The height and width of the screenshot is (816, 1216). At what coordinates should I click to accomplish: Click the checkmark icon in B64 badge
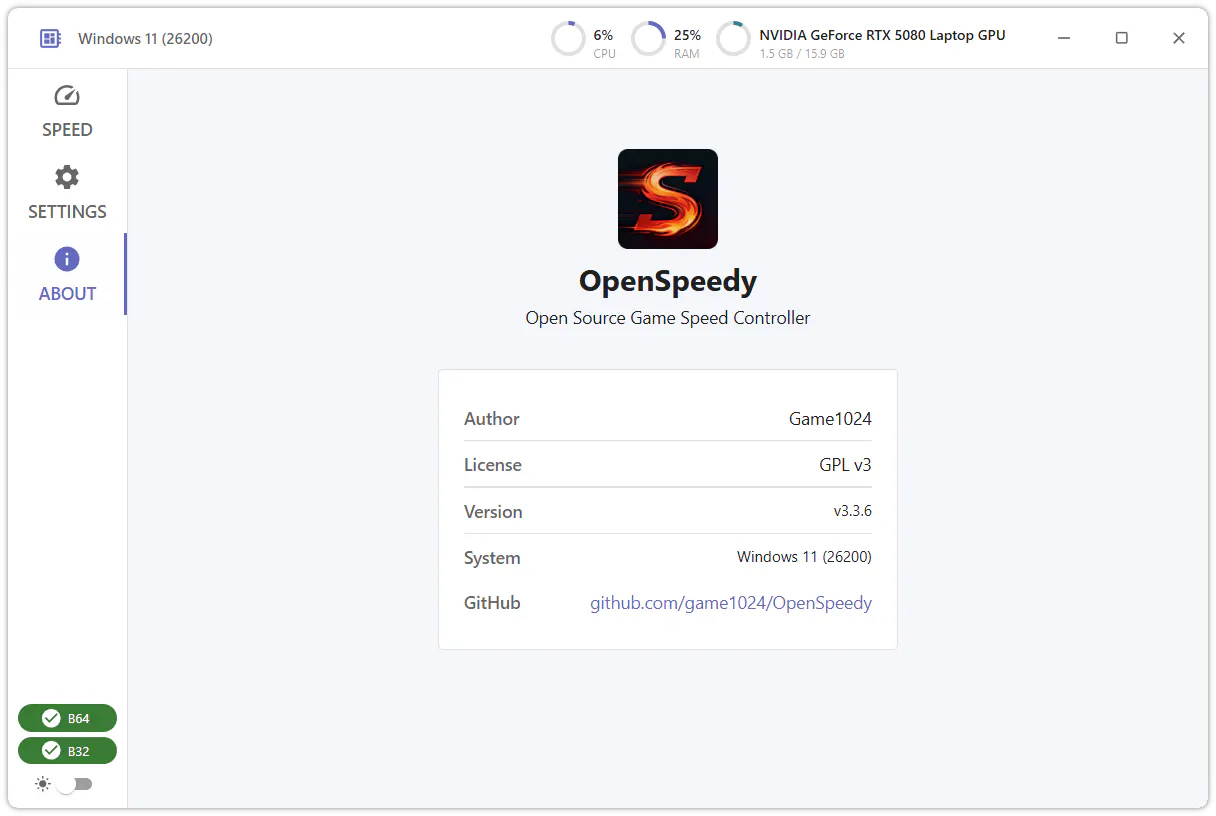(x=51, y=718)
